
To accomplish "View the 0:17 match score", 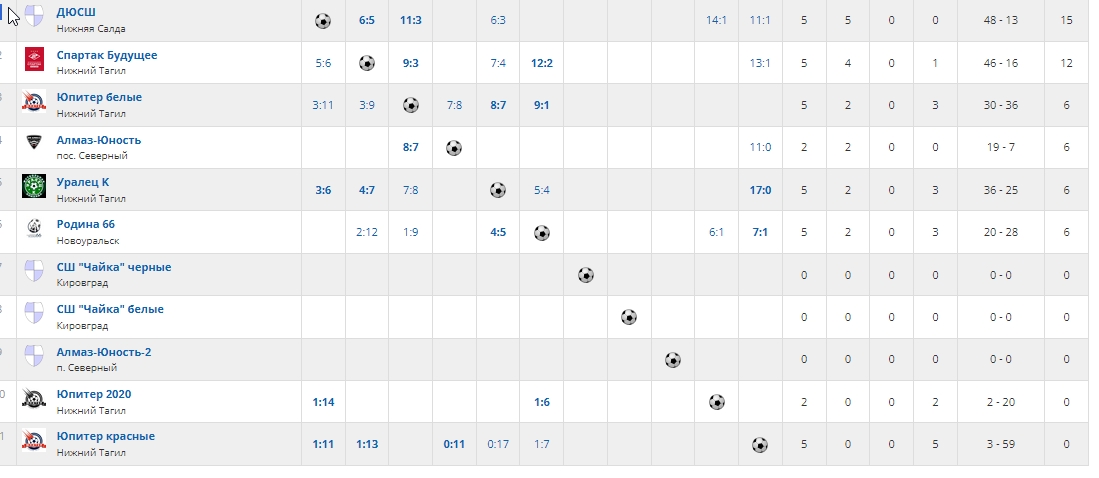I will pos(498,445).
